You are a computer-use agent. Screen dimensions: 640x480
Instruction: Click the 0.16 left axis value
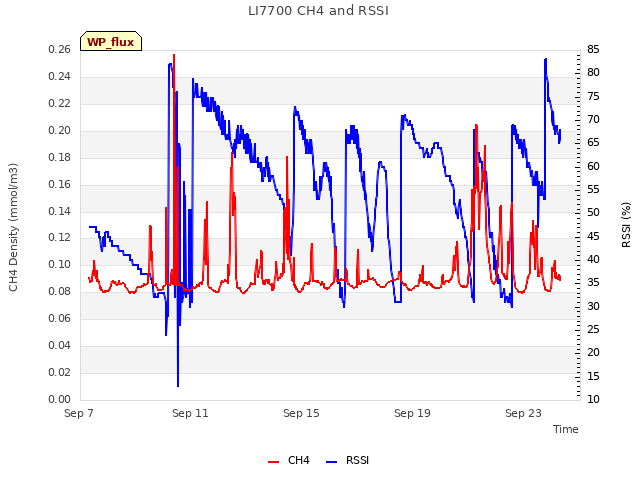[60, 184]
